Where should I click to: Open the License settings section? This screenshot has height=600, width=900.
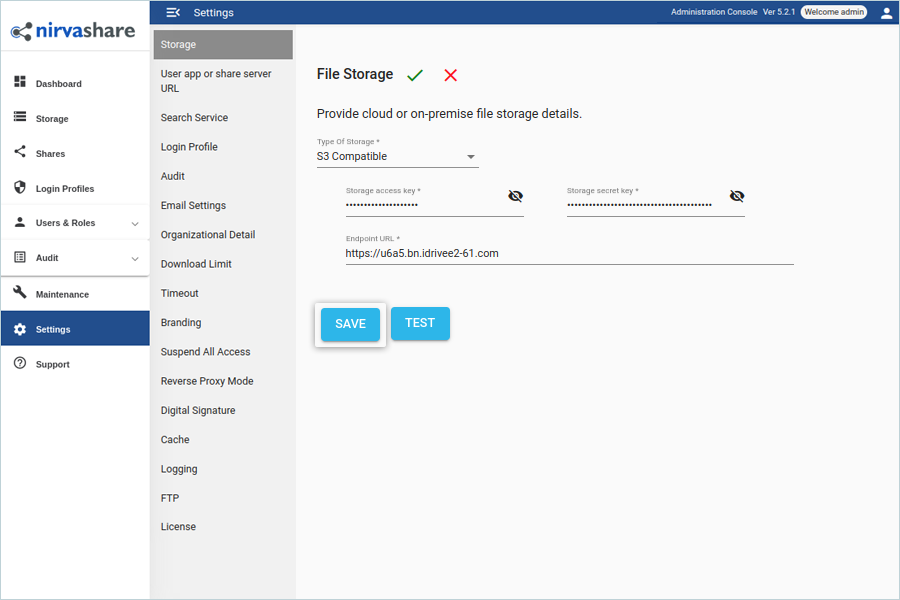178,527
